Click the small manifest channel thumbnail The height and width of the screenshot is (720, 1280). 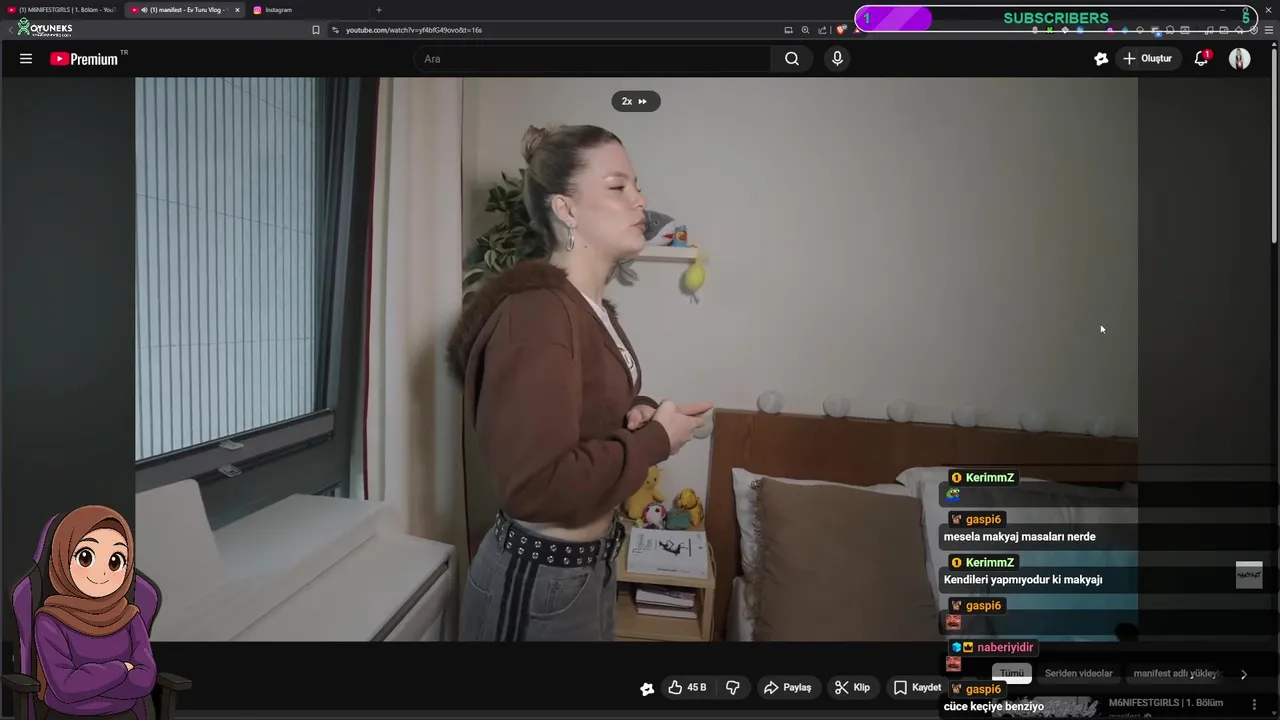1249,575
